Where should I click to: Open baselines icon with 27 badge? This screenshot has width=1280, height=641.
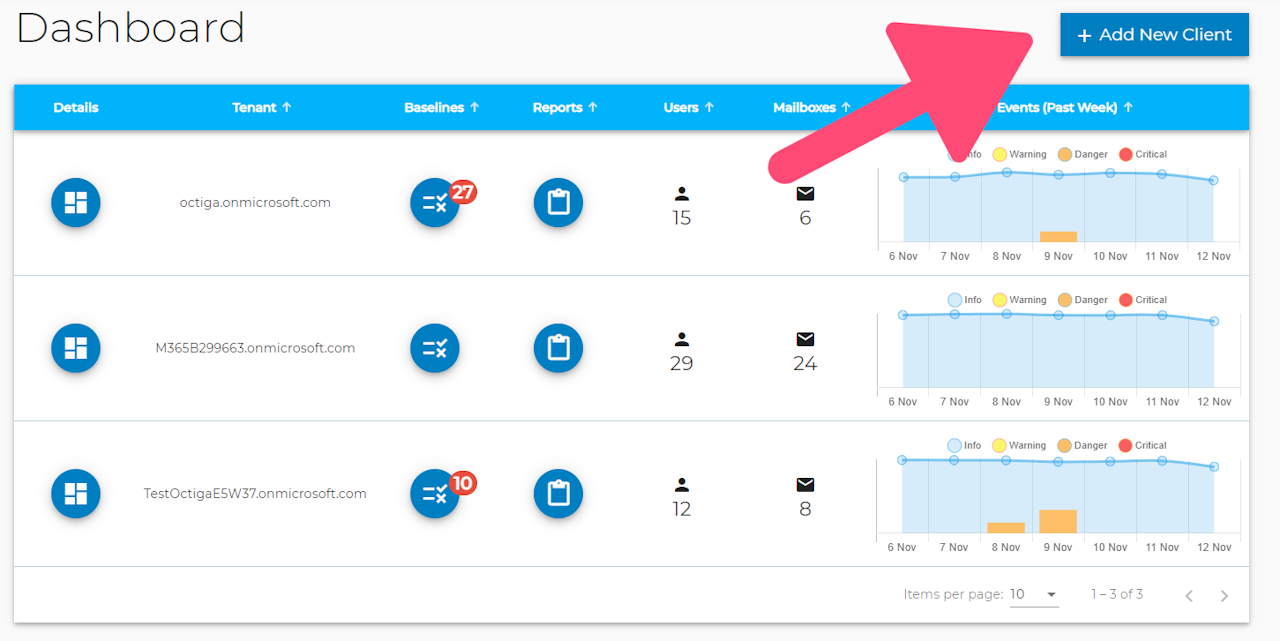point(435,203)
